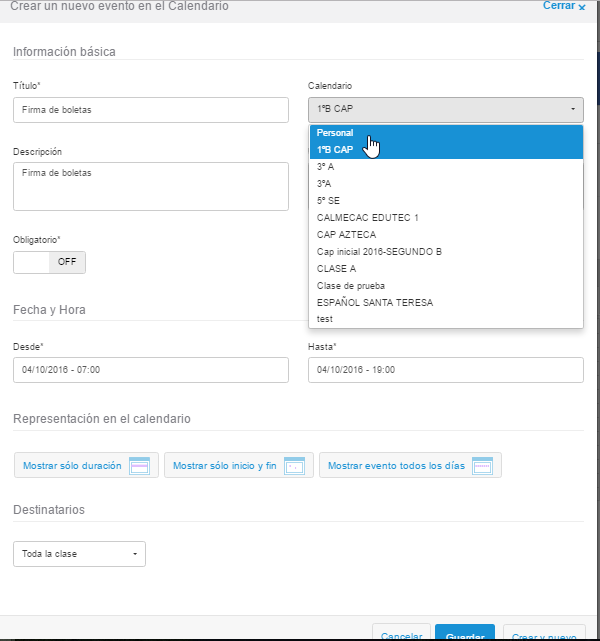This screenshot has height=641, width=600.
Task: Expand the Toda la clase dropdown
Action: pos(80,553)
